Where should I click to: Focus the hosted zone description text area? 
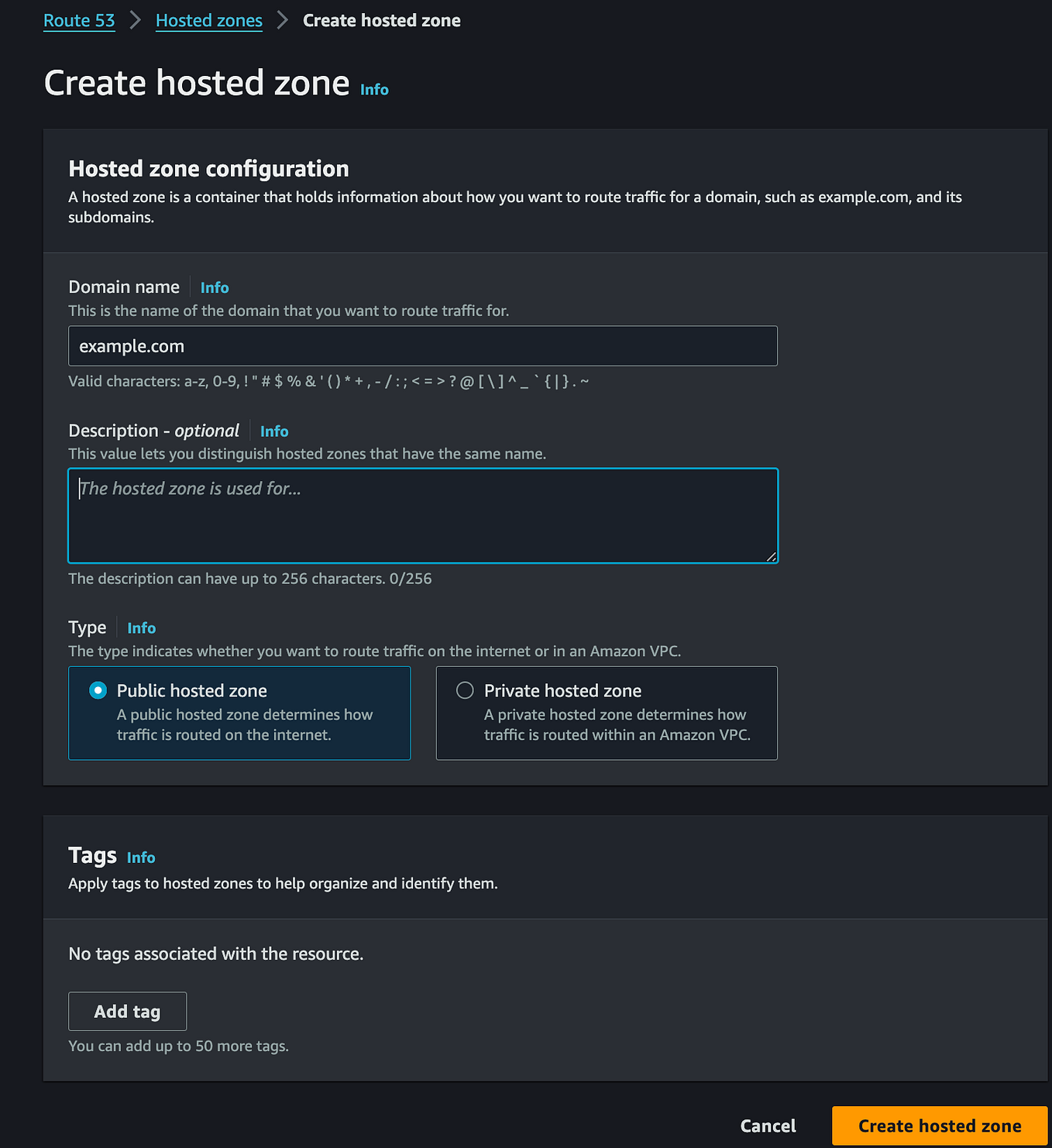pos(423,515)
